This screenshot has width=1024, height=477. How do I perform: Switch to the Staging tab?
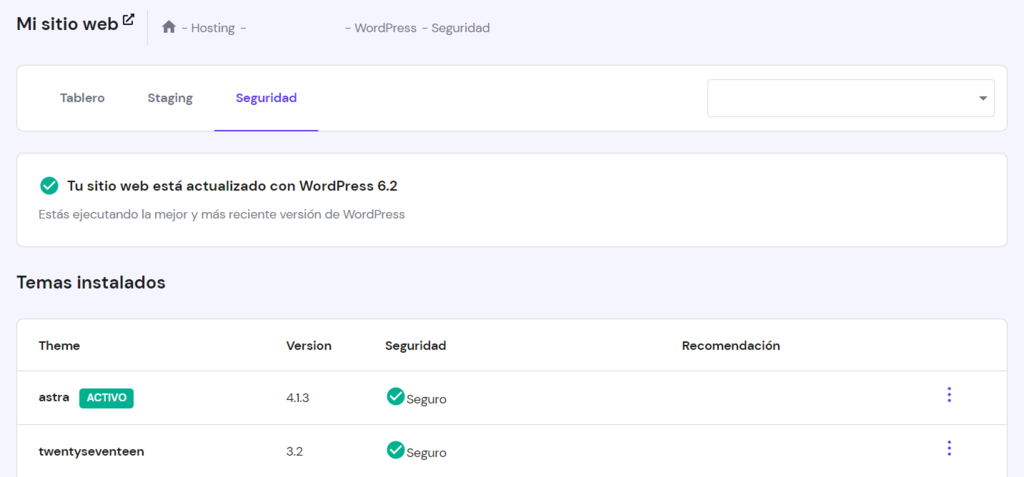(x=170, y=98)
